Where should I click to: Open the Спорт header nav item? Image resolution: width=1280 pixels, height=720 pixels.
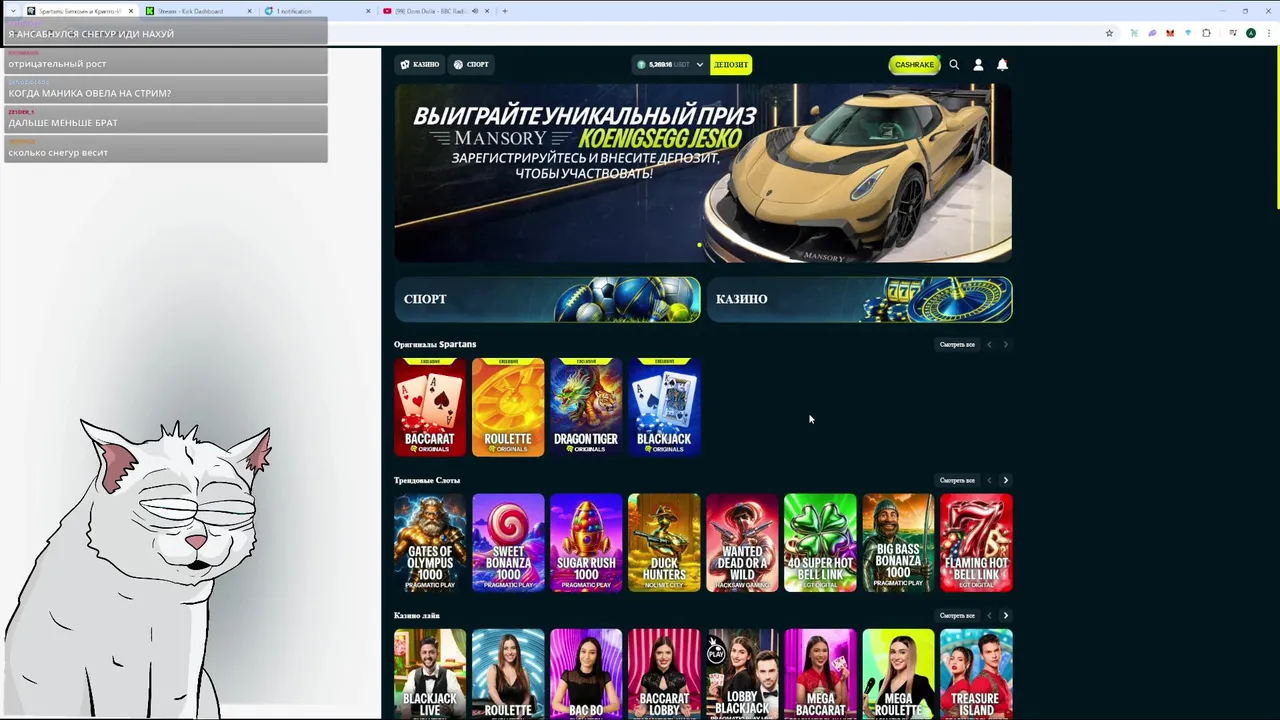tap(471, 64)
